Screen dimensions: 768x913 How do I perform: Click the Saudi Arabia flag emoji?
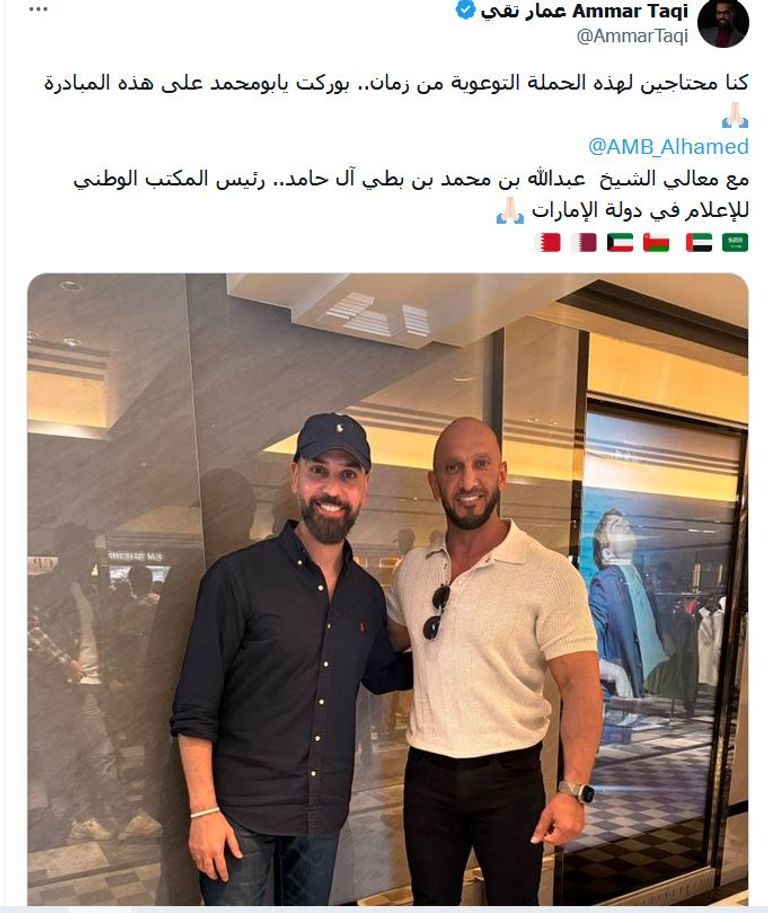click(x=735, y=242)
